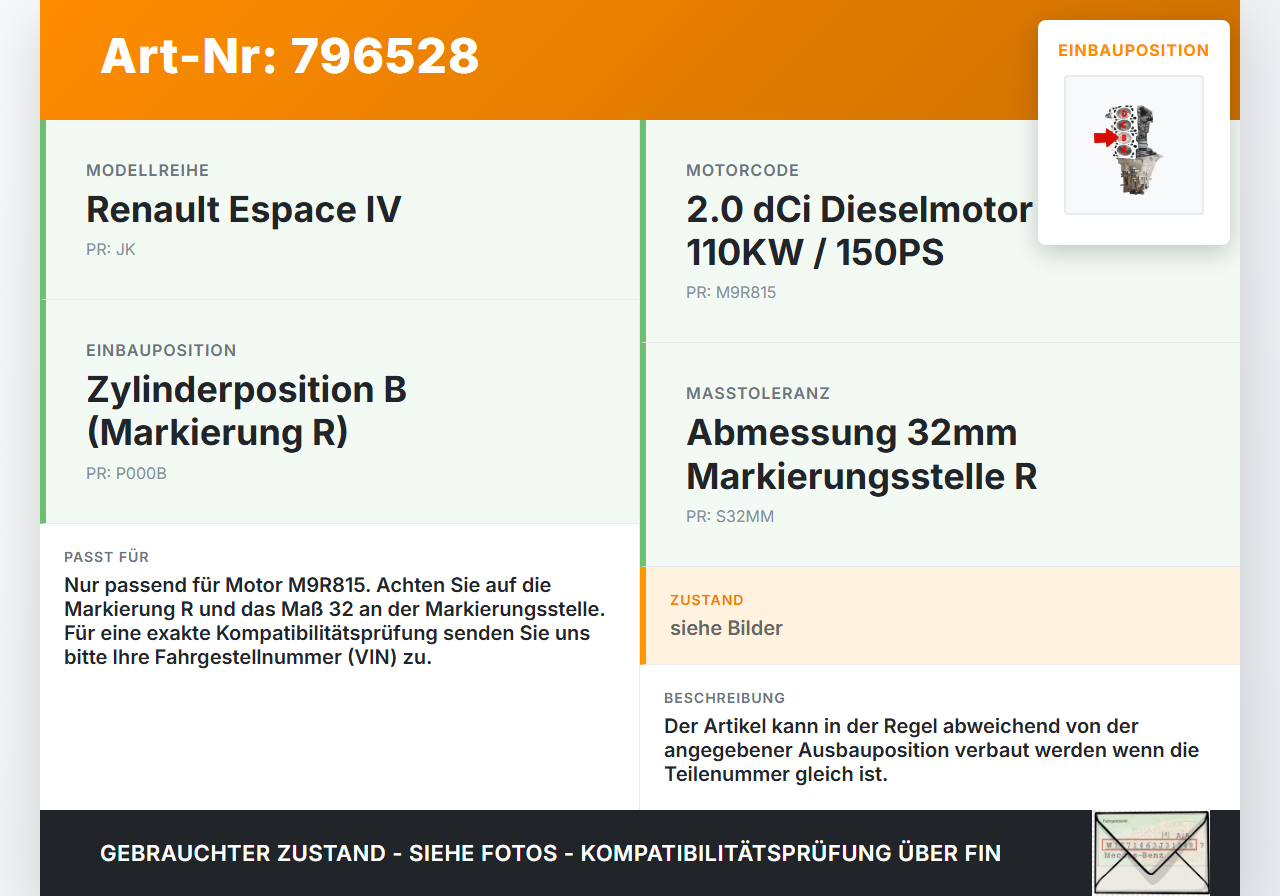Click the PASST FÜR label
The image size is (1280, 896).
[107, 557]
